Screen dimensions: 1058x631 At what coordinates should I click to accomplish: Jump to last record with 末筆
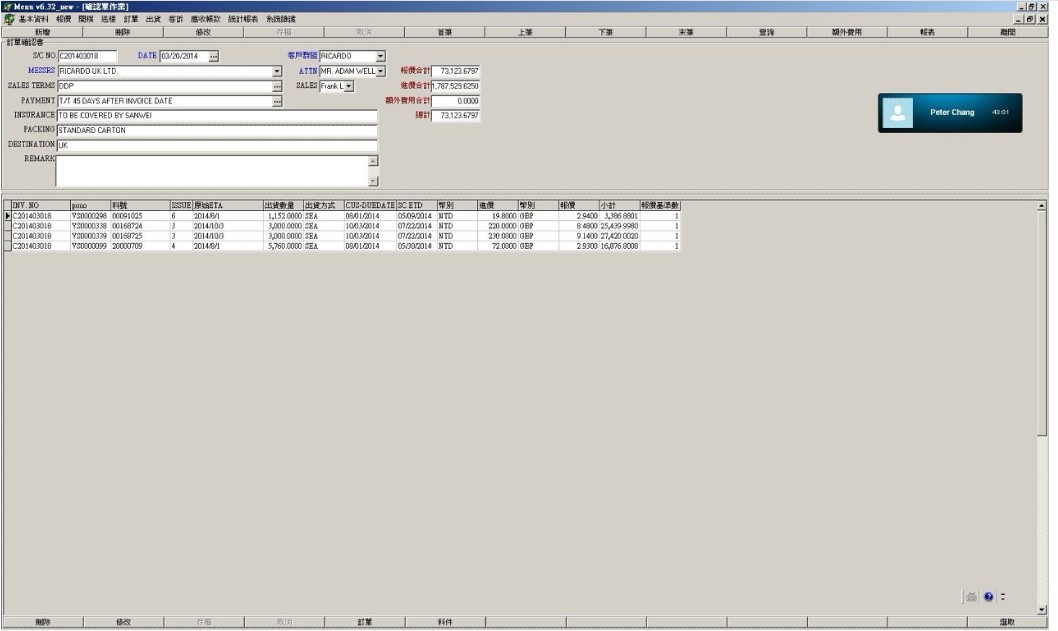point(686,32)
